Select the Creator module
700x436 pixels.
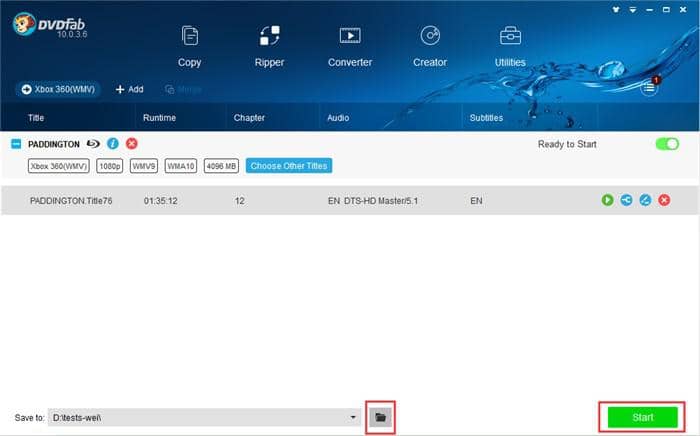click(430, 47)
